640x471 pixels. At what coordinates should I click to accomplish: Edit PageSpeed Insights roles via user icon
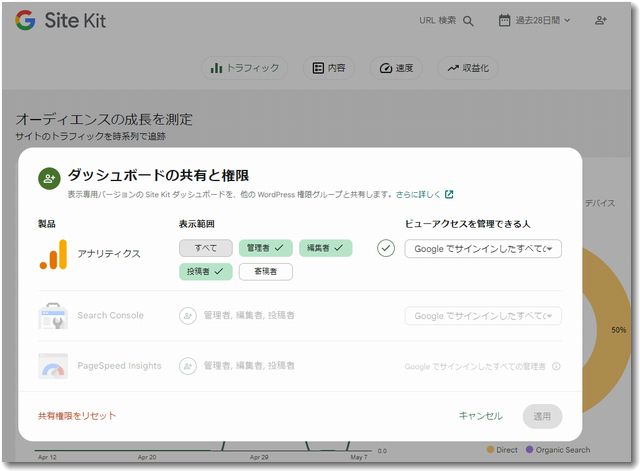188,366
